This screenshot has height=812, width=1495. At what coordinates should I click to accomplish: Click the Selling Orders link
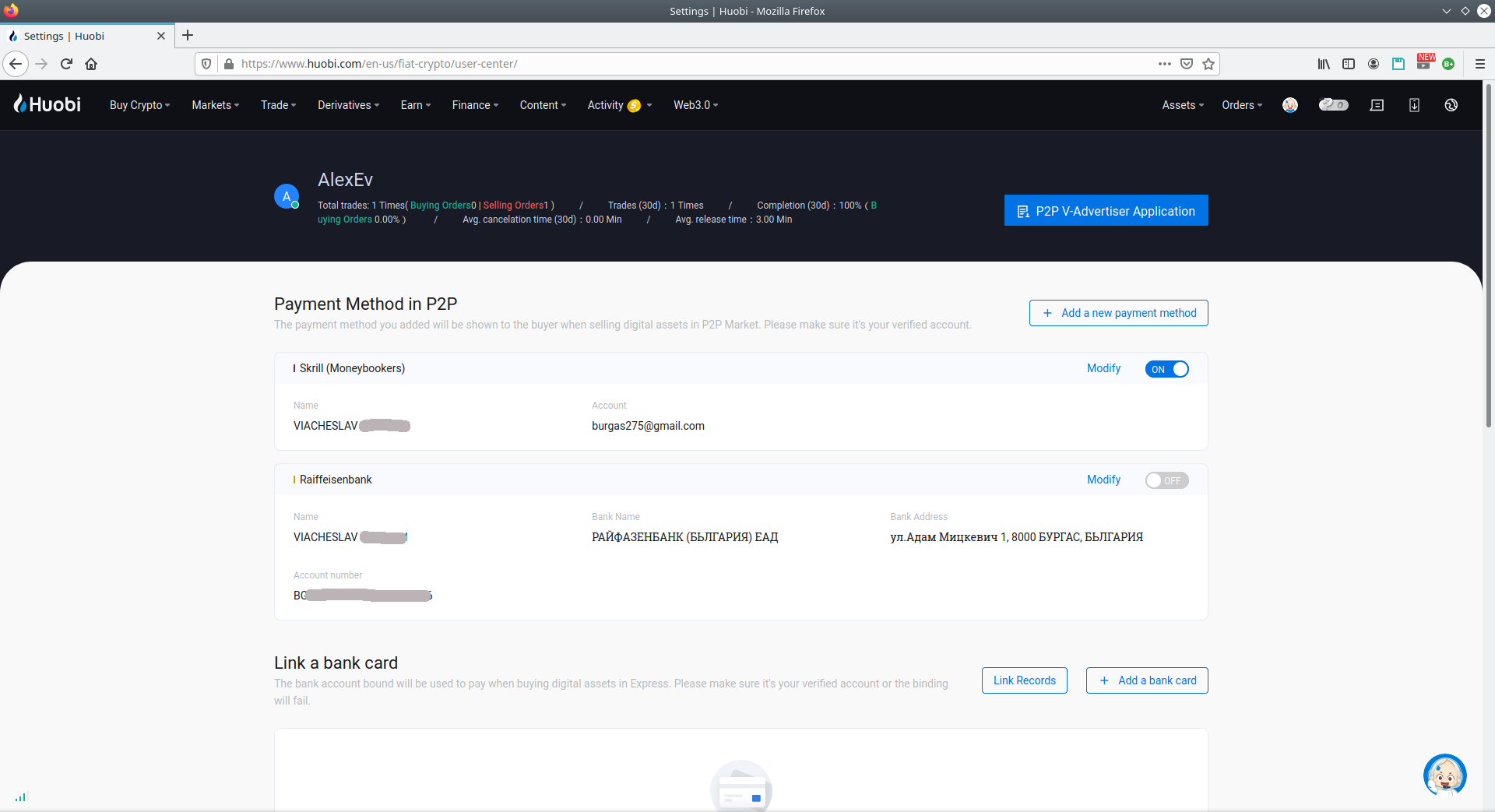pos(513,206)
